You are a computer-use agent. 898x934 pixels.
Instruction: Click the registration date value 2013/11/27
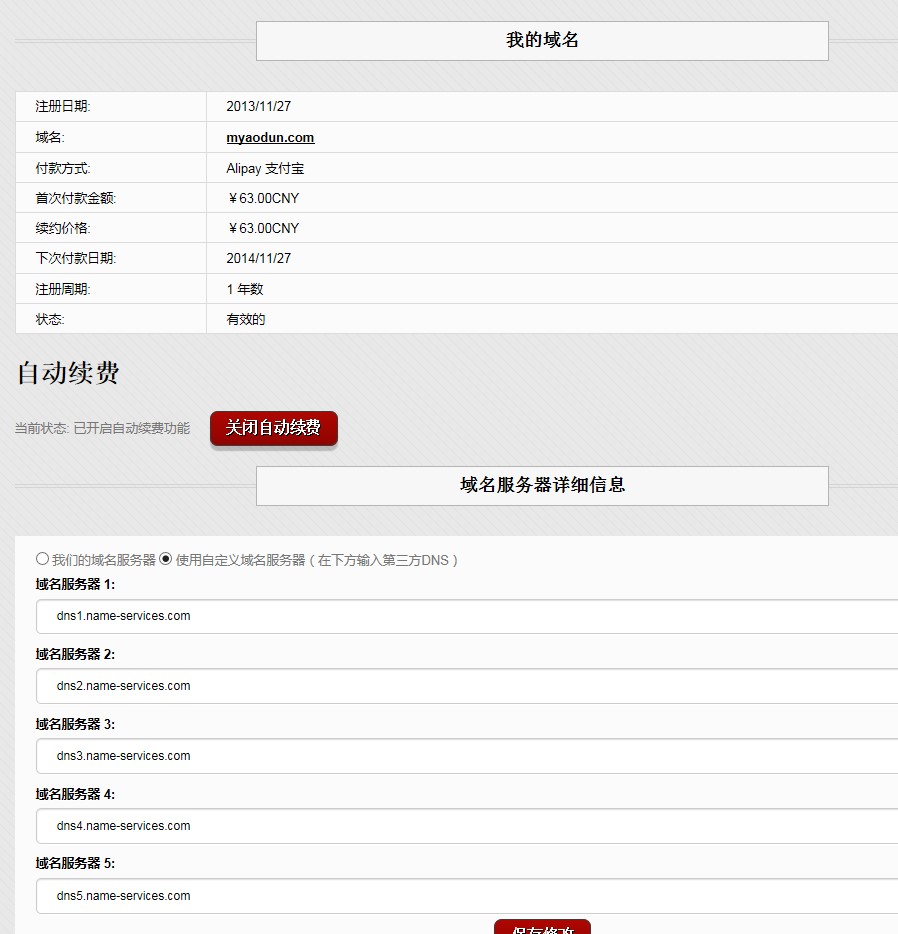coord(258,107)
